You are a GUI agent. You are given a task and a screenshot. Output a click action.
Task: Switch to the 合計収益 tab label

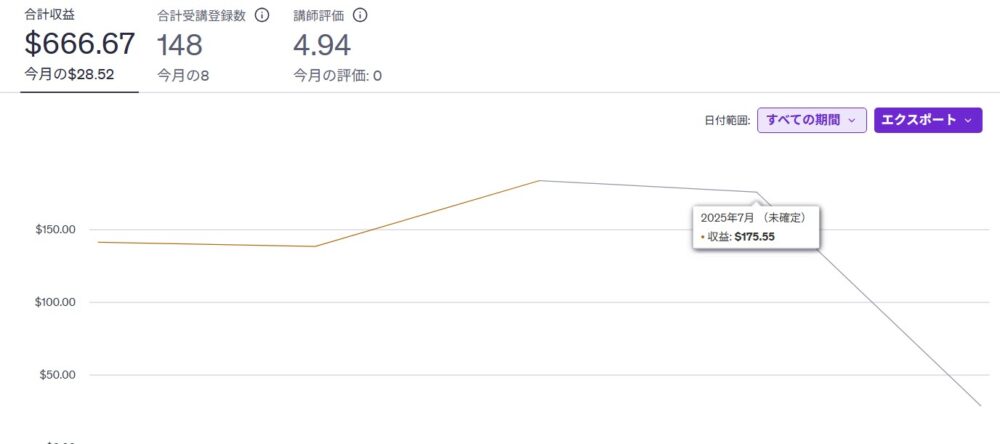click(50, 15)
